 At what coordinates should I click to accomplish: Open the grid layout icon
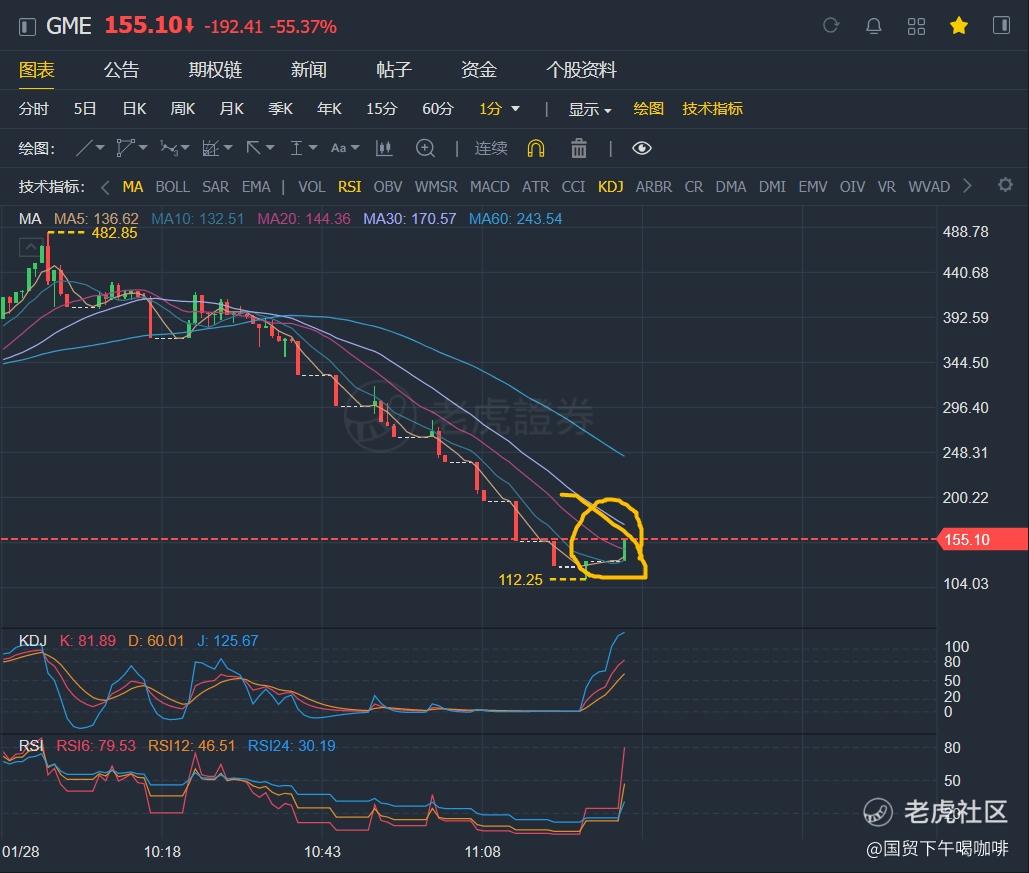[916, 26]
